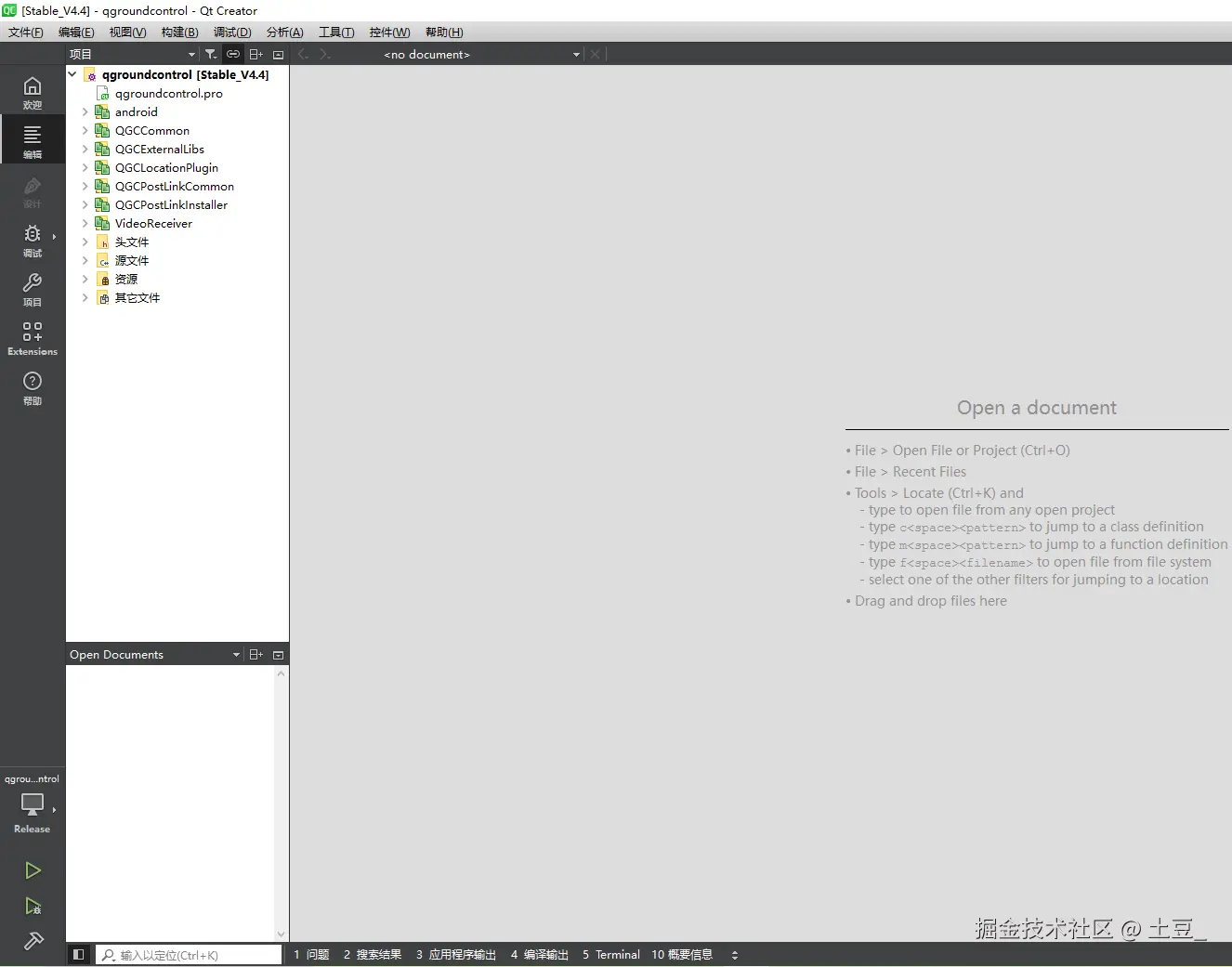Select the VideoReceiver tree item
Viewport: 1232px width, 967px height.
pos(153,223)
